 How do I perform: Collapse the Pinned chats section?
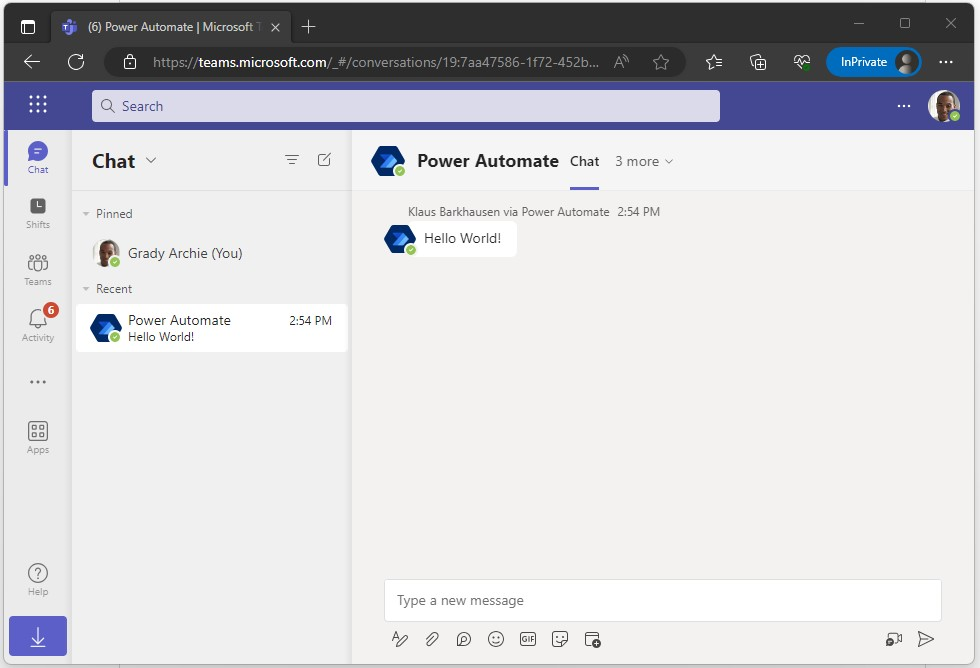86,214
